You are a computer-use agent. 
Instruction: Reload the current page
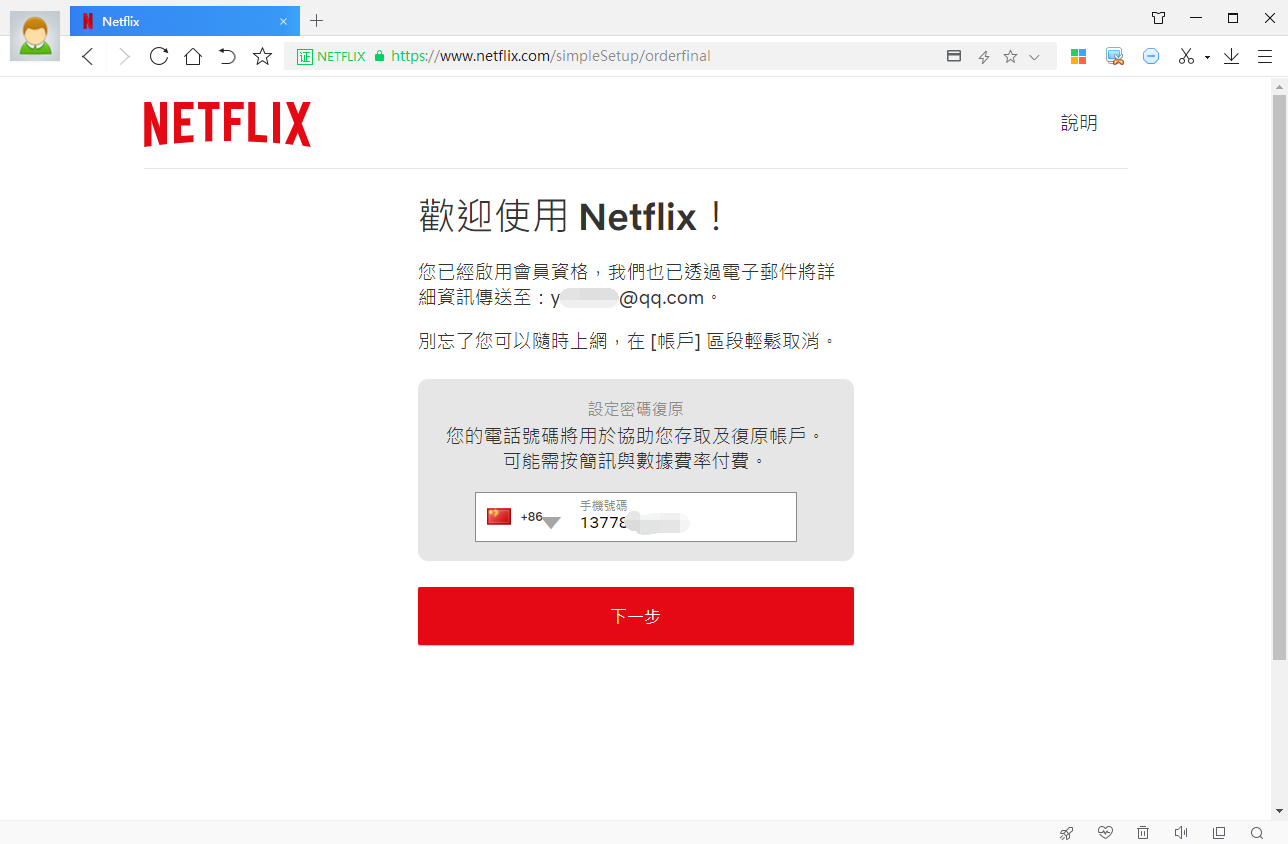[x=159, y=57]
